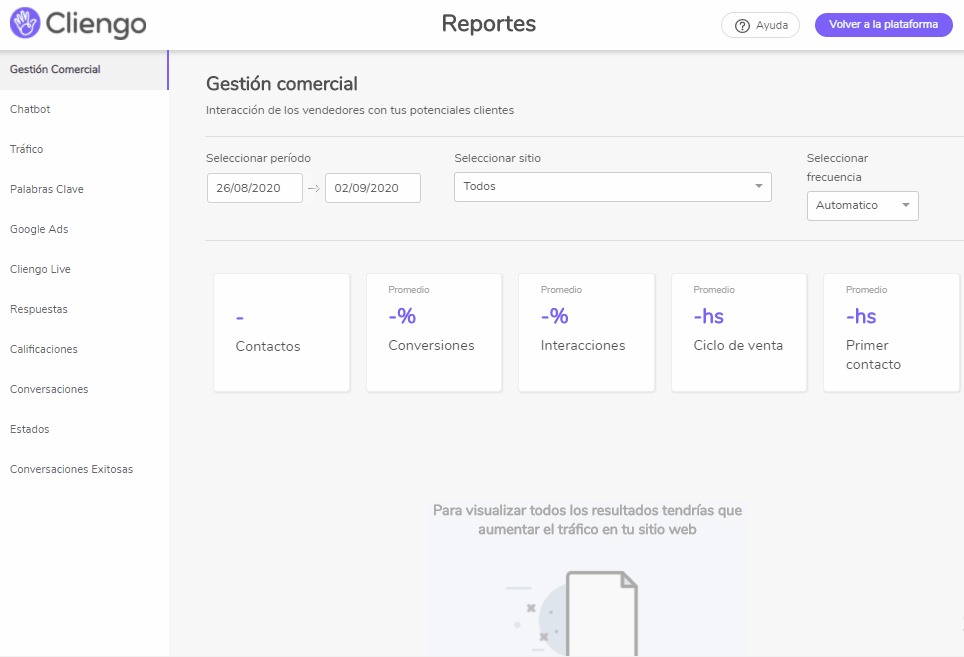The width and height of the screenshot is (964, 657).
Task: Click the Primer contacto card
Action: tap(891, 332)
